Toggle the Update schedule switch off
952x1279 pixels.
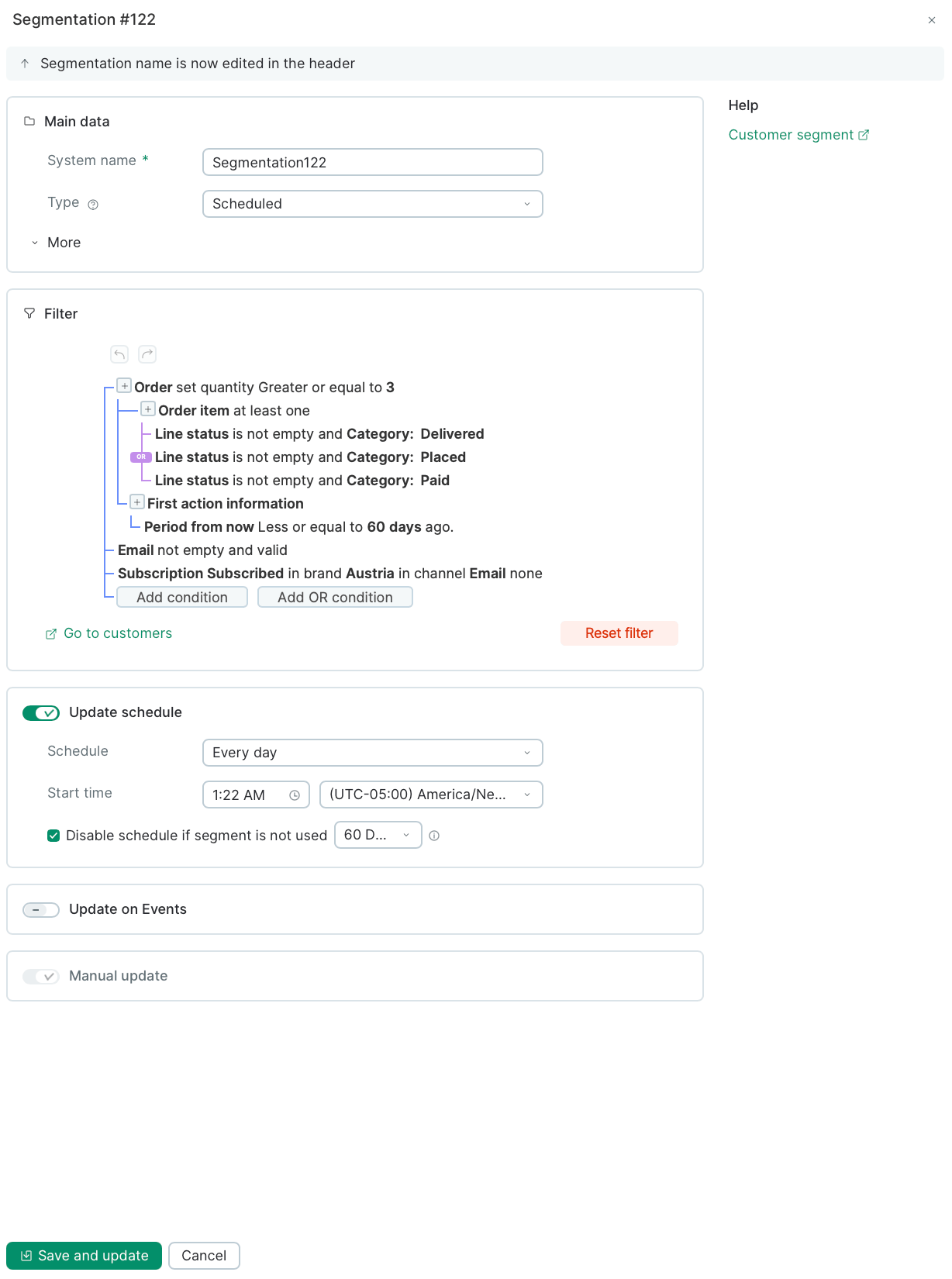click(x=41, y=713)
